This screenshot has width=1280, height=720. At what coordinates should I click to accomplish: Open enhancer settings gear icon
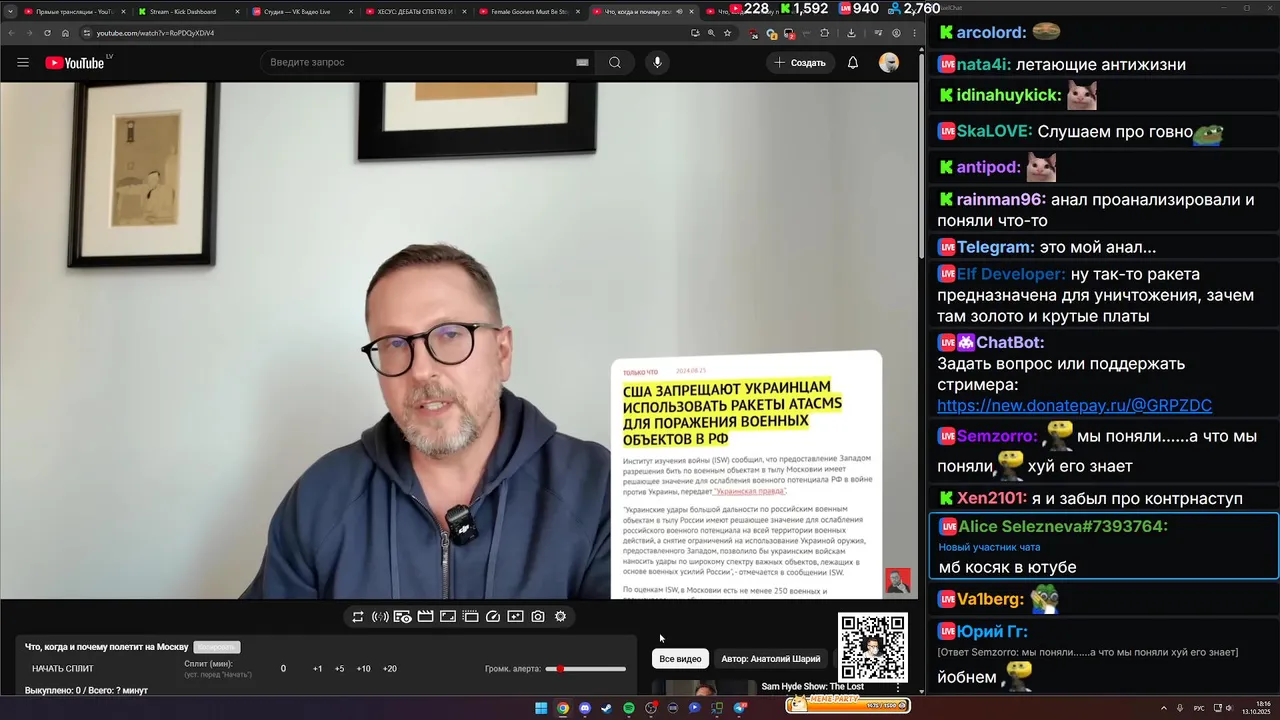click(x=560, y=617)
